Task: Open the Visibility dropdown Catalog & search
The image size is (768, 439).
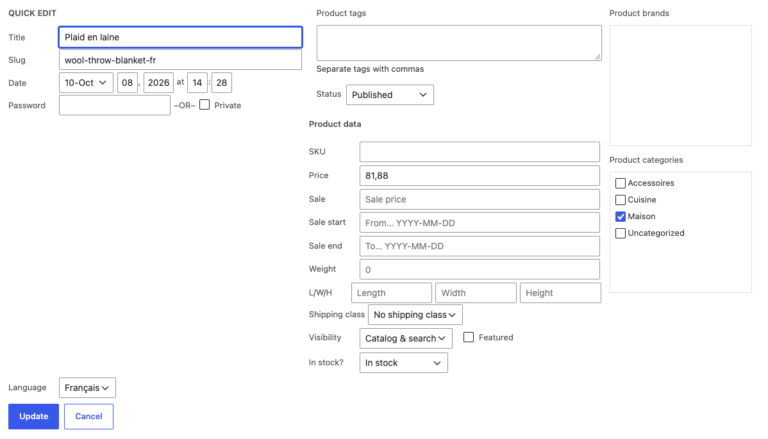Action: 406,338
